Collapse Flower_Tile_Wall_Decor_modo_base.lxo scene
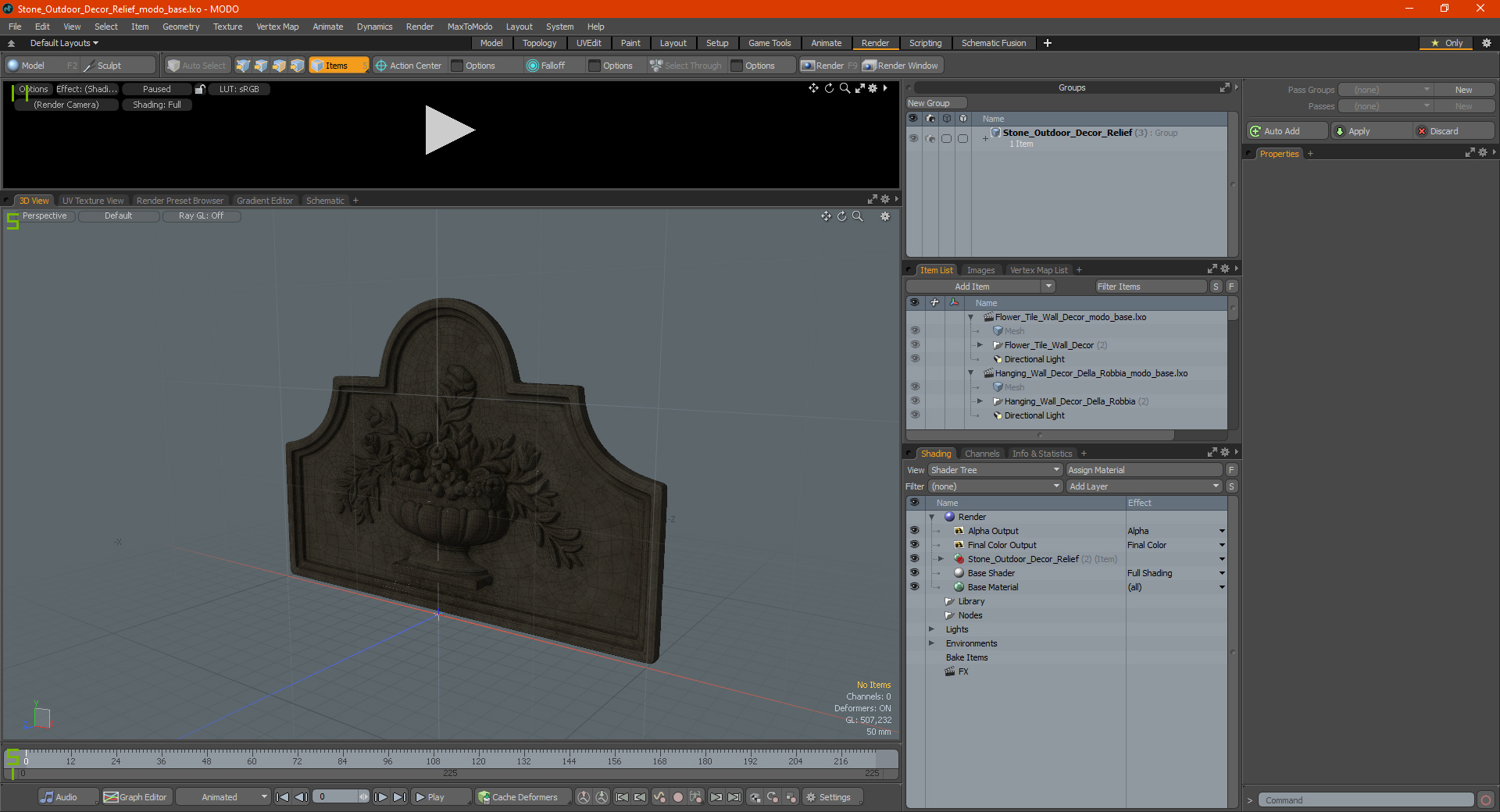This screenshot has width=1500, height=812. (971, 317)
